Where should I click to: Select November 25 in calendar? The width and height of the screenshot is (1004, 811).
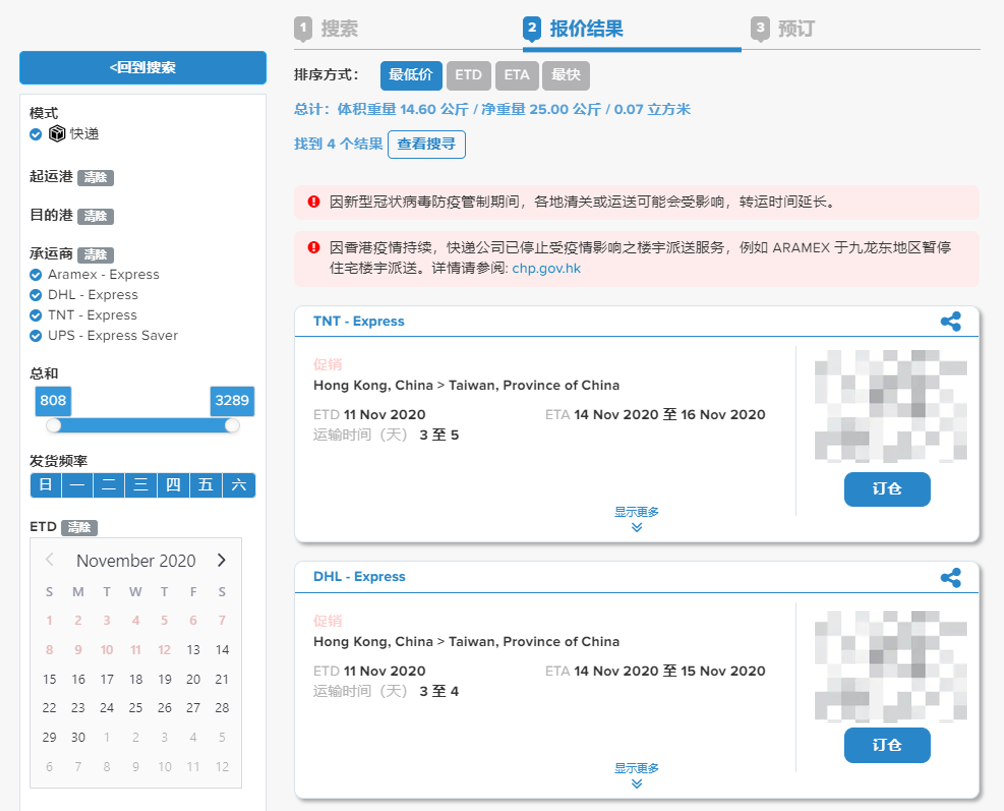coord(136,708)
